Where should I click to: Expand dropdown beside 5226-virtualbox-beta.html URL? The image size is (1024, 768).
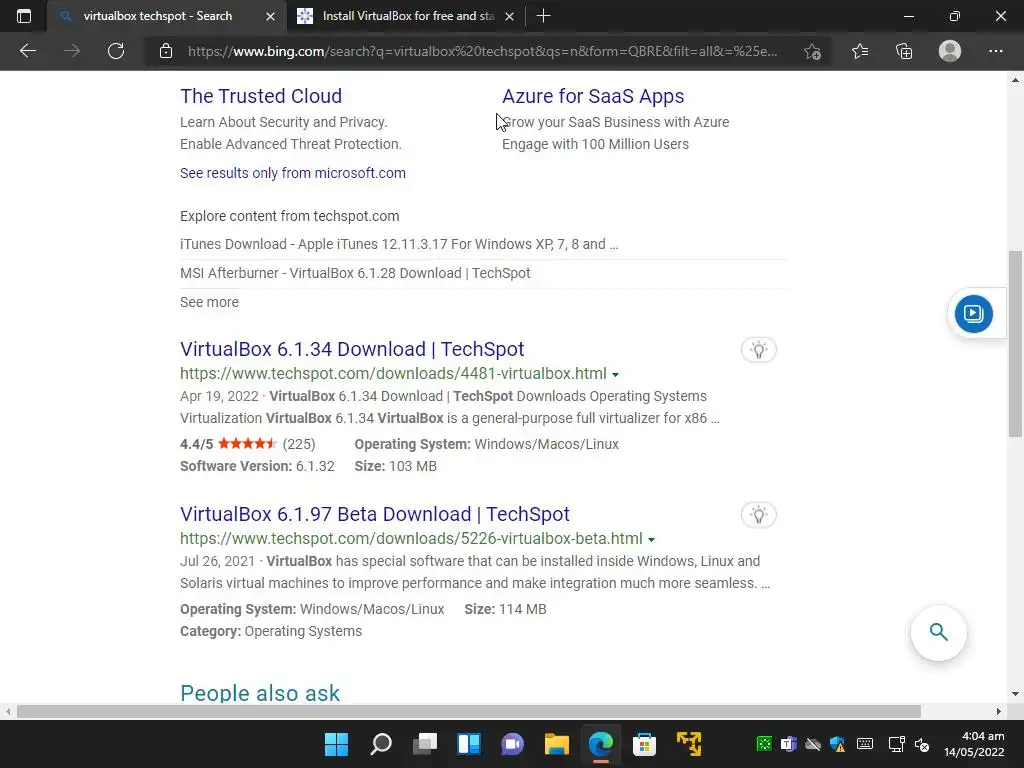(651, 539)
